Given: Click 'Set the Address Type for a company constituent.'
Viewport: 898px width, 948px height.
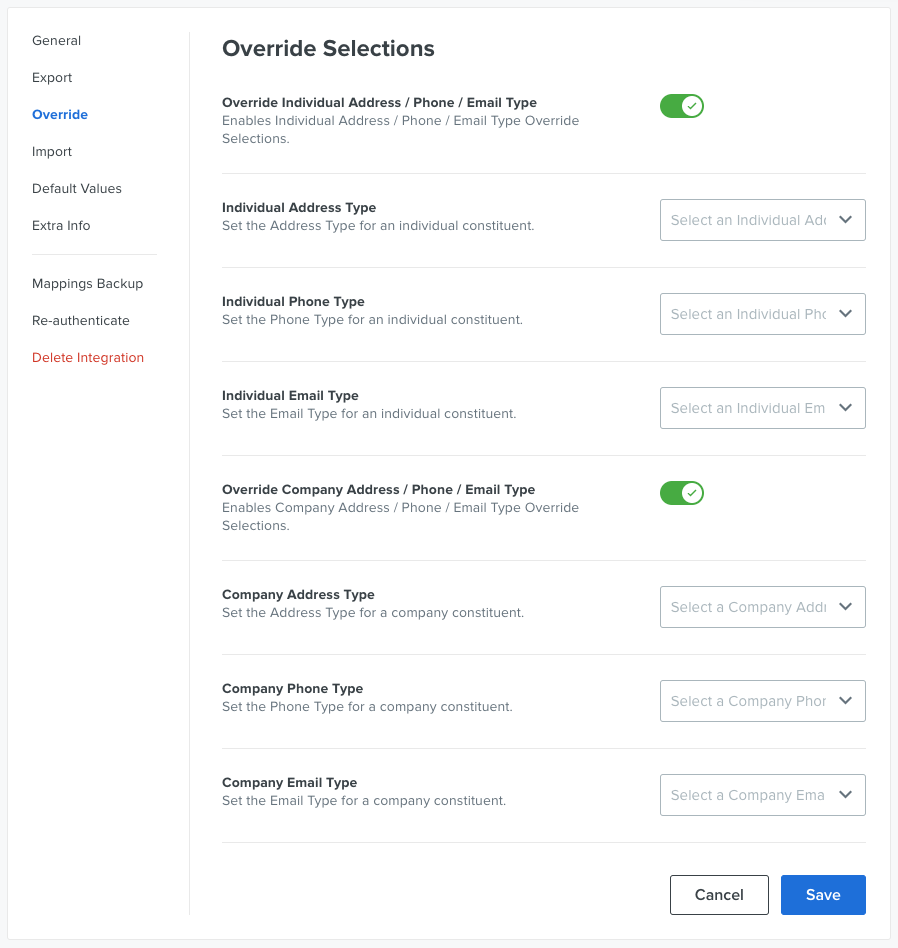Looking at the screenshot, I should tap(373, 612).
